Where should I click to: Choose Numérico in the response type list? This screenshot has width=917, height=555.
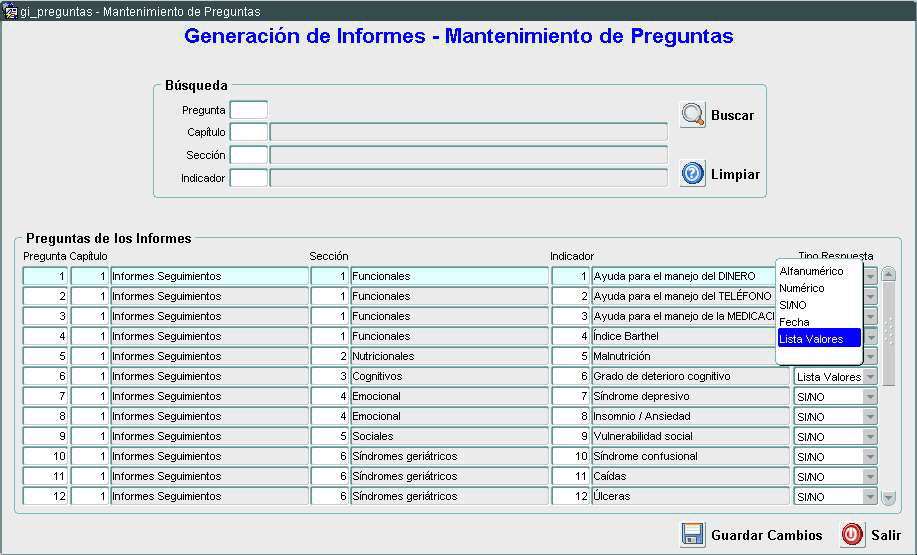pos(802,288)
